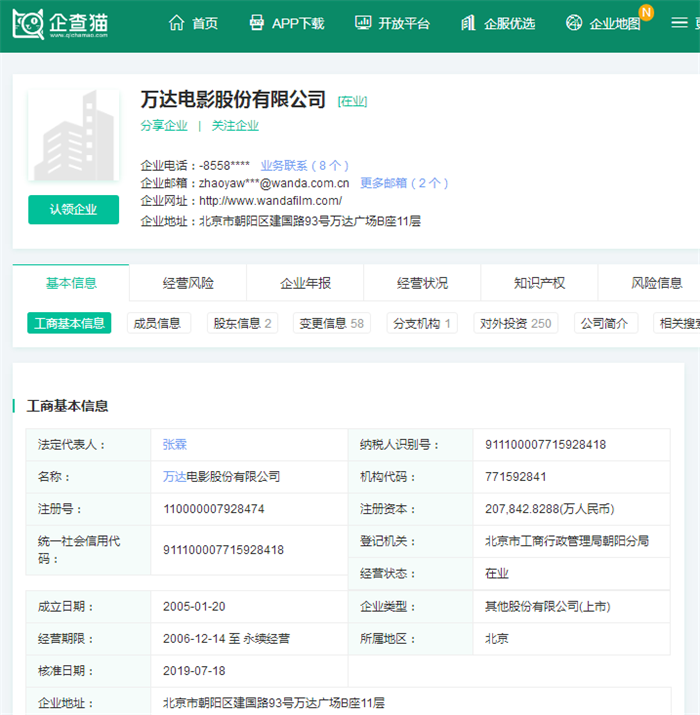Select the 变更信息 58 sub-tab
The width and height of the screenshot is (700, 715).
[x=332, y=323]
